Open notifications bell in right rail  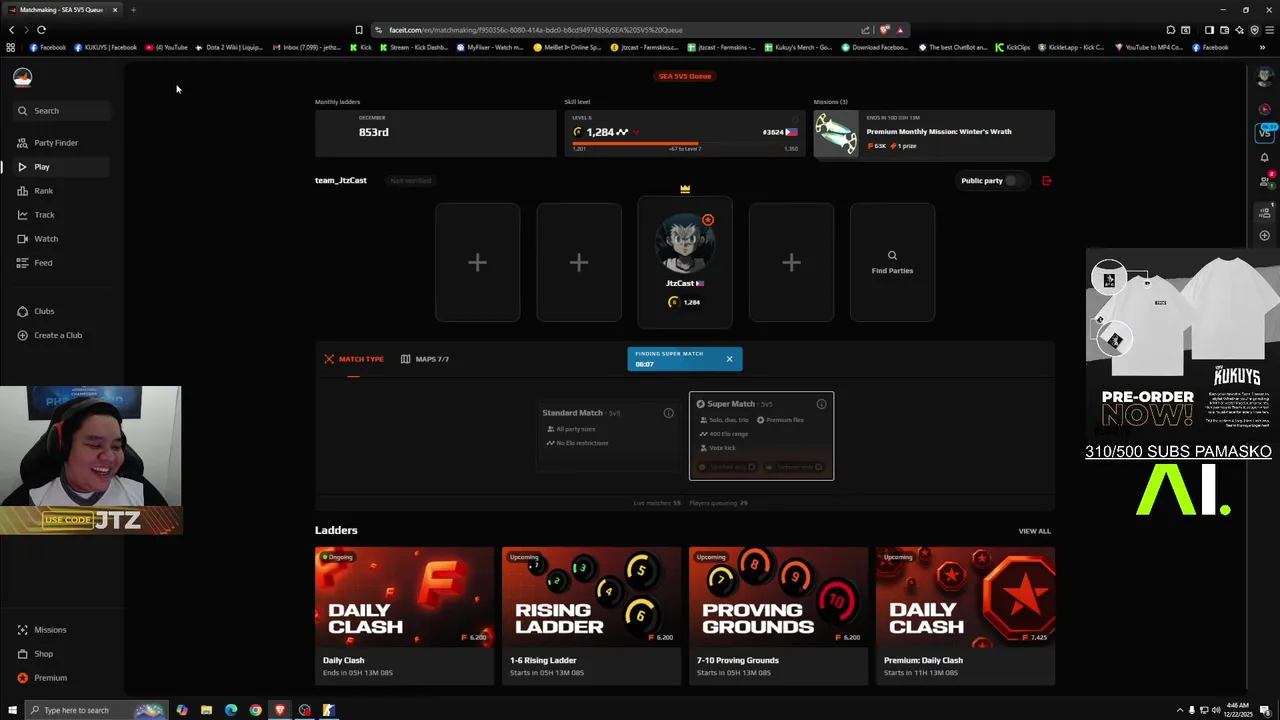point(1265,157)
